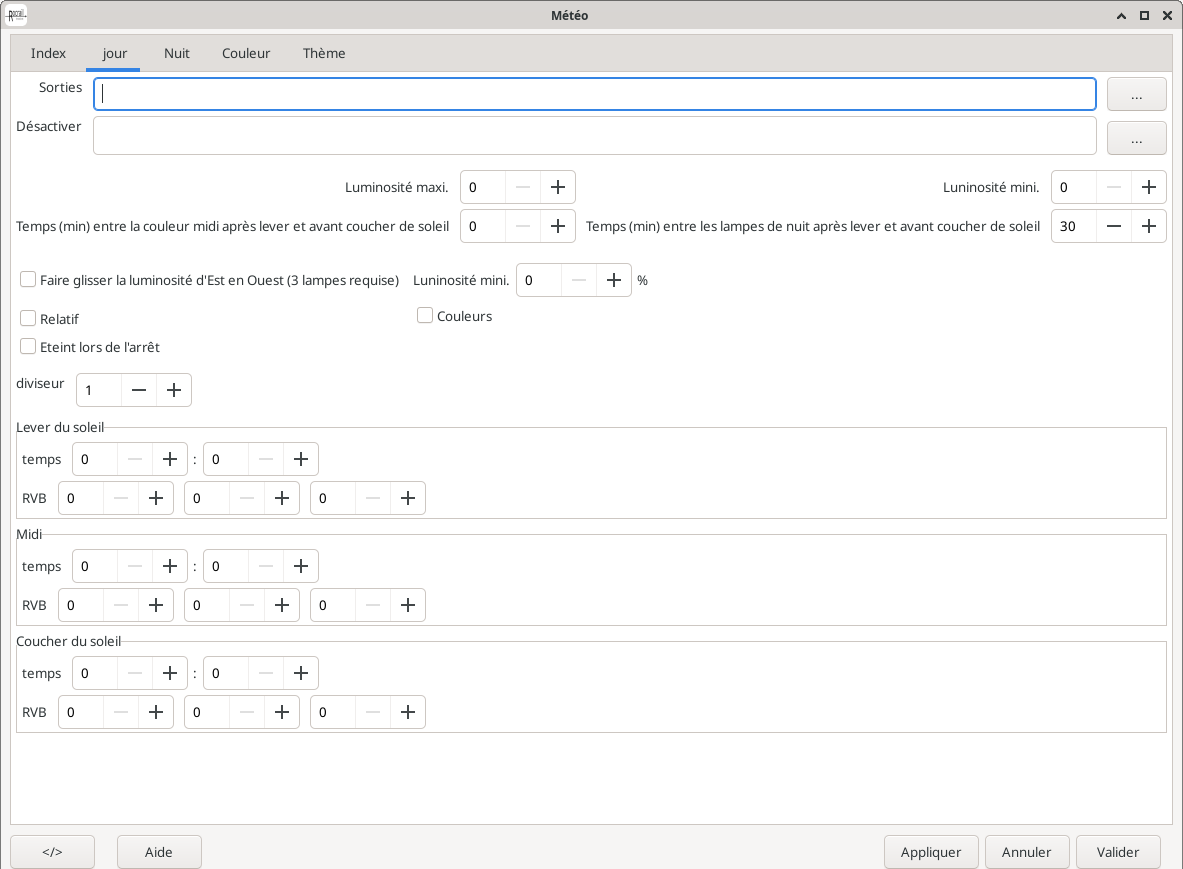Increase Coucher du soleil third RVB value
The width and height of the screenshot is (1183, 869).
pos(407,712)
